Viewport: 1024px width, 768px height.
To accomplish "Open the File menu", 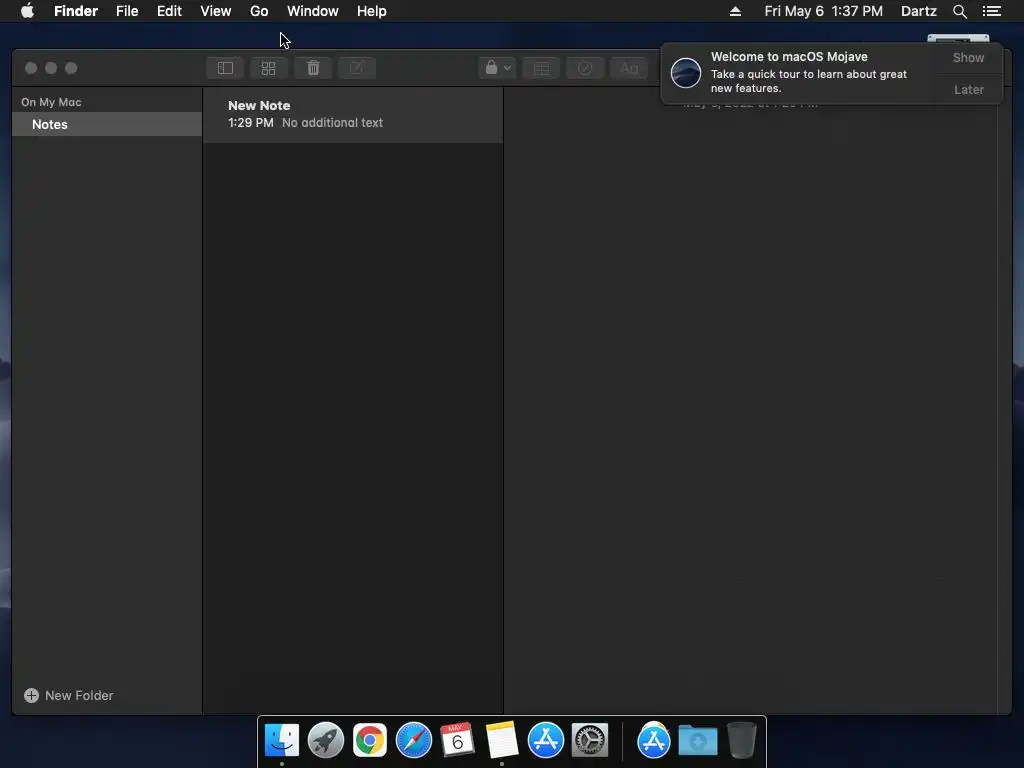I will [127, 11].
